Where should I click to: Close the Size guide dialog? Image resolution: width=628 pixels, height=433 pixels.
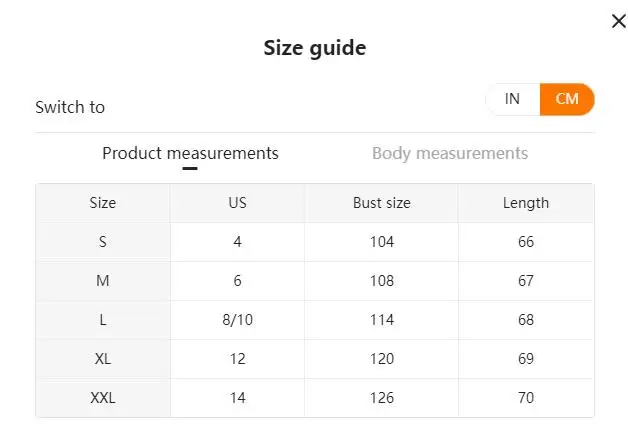coord(619,21)
